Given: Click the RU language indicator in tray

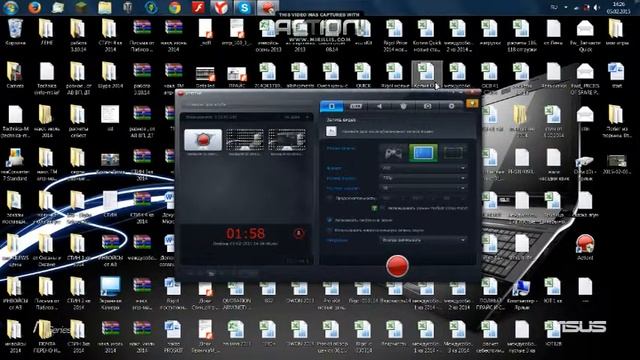Looking at the screenshot, I should [554, 7].
